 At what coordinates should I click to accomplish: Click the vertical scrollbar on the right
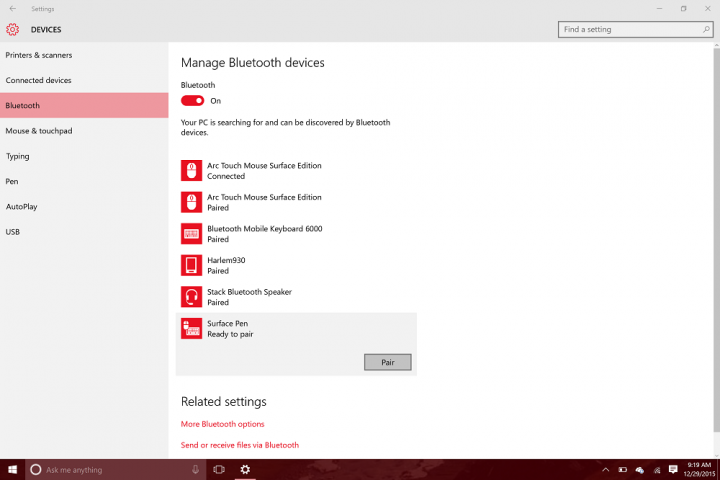[x=716, y=239]
